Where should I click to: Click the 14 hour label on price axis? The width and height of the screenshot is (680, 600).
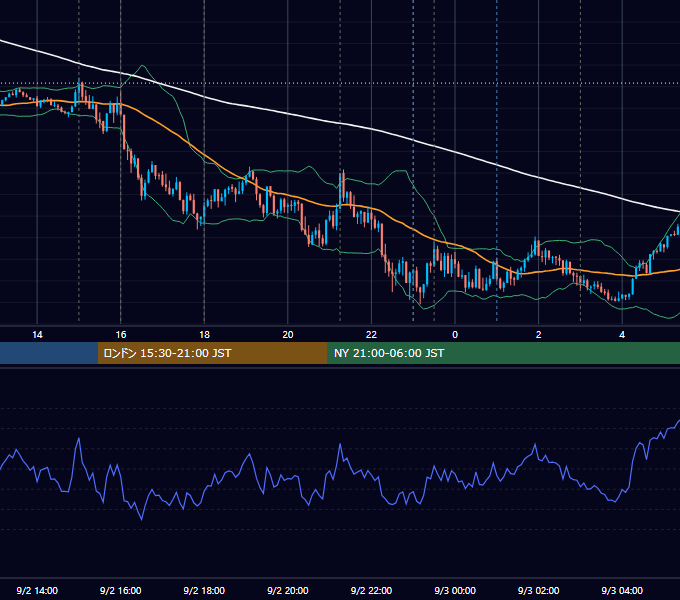click(37, 335)
